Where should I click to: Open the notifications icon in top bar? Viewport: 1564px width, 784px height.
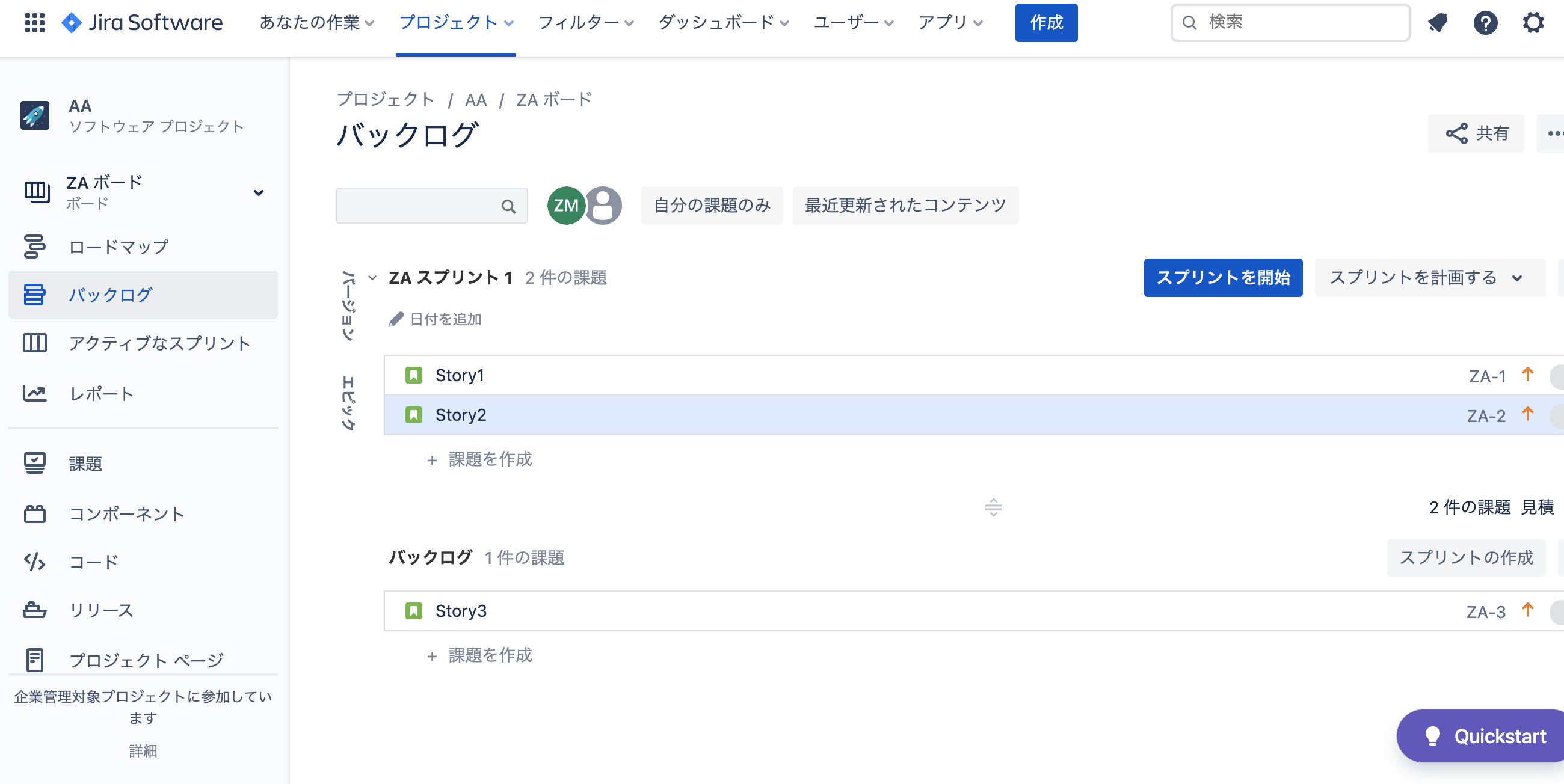(x=1438, y=22)
